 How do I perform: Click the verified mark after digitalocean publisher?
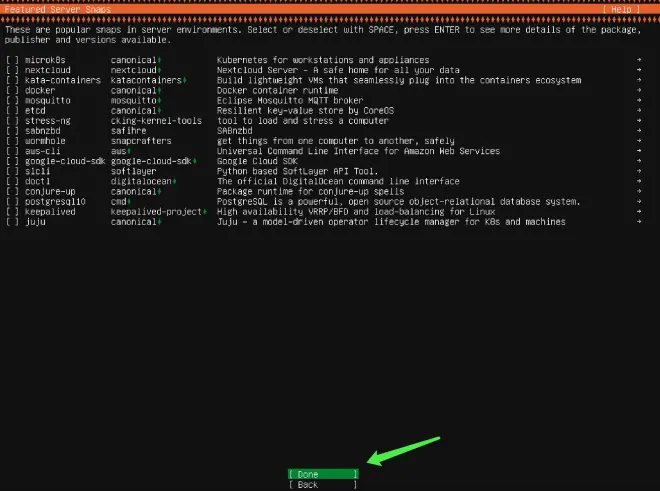coord(175,181)
